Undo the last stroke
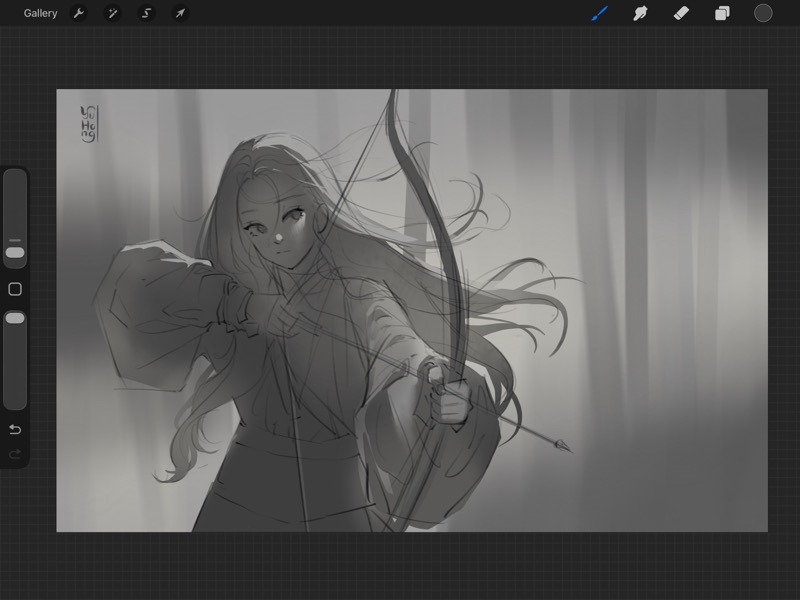Screen dimensions: 800x600 pyautogui.click(x=15, y=430)
